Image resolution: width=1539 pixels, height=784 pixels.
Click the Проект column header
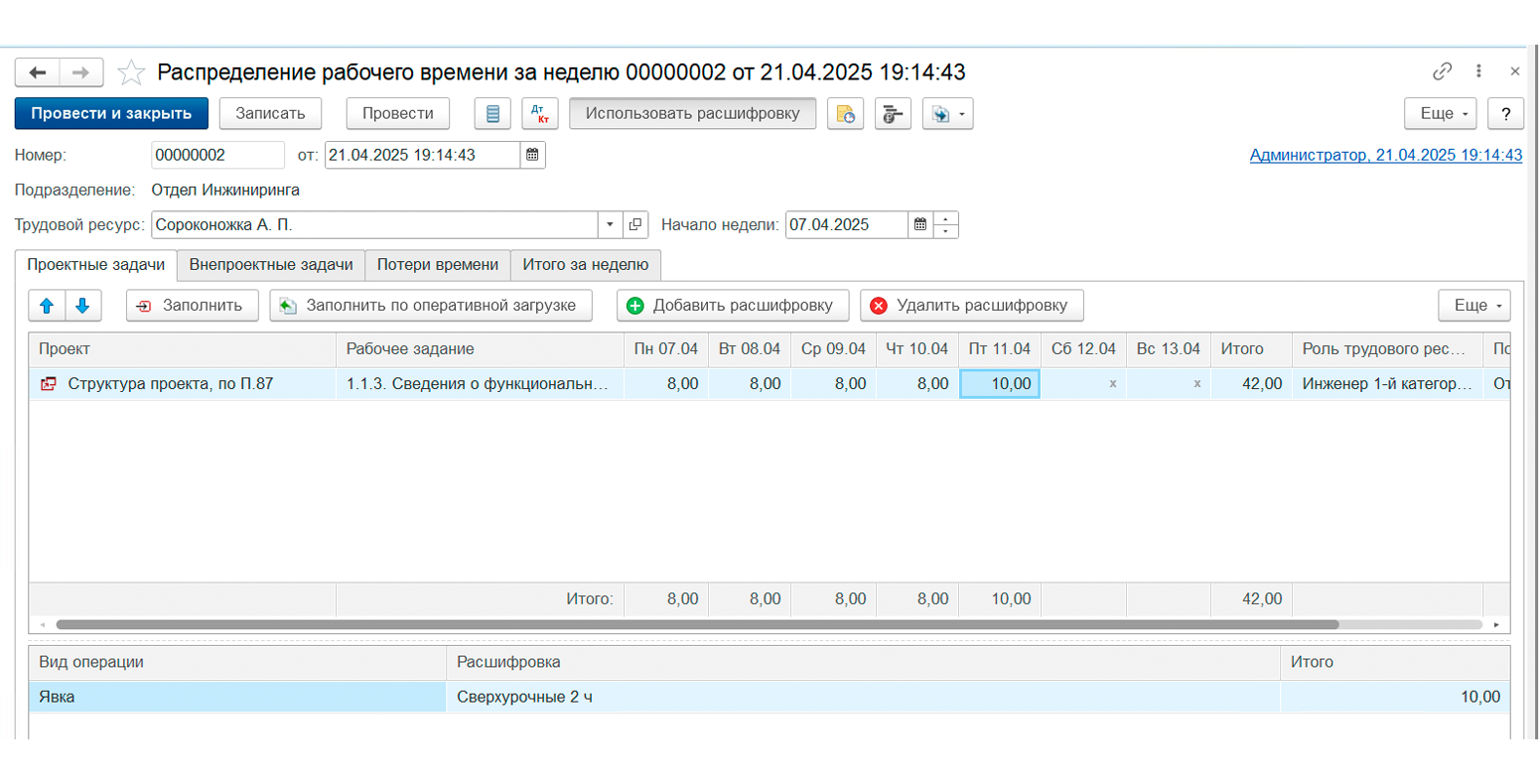tap(183, 349)
